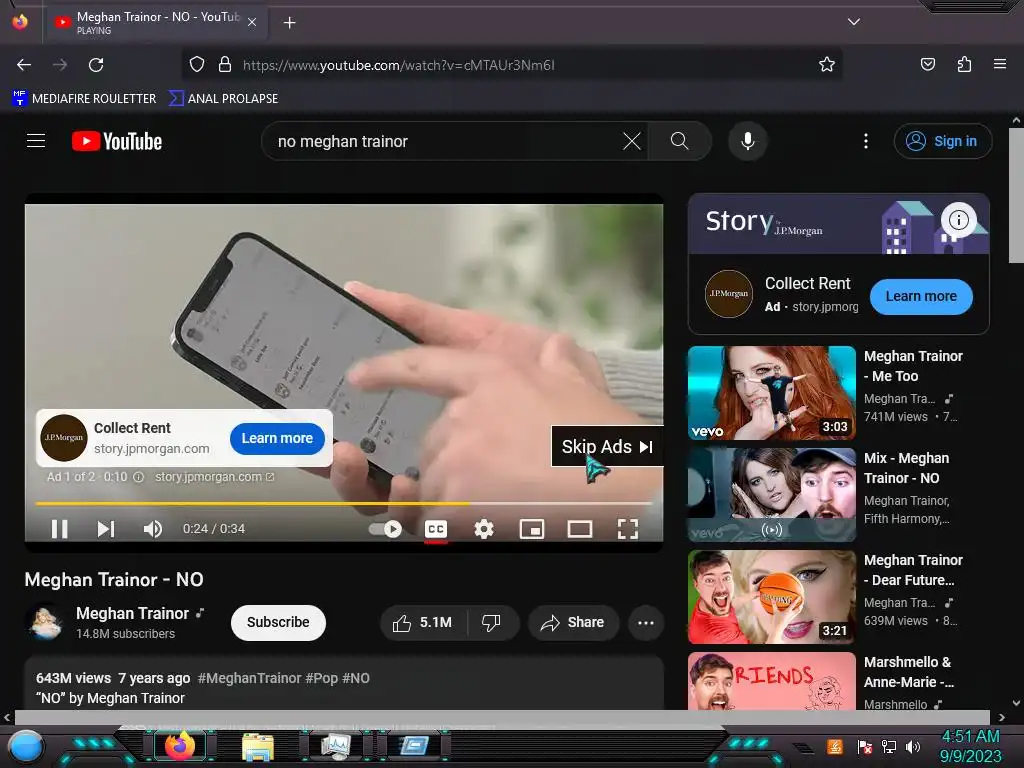Switch to theater mode icon
The height and width of the screenshot is (768, 1024).
click(579, 529)
